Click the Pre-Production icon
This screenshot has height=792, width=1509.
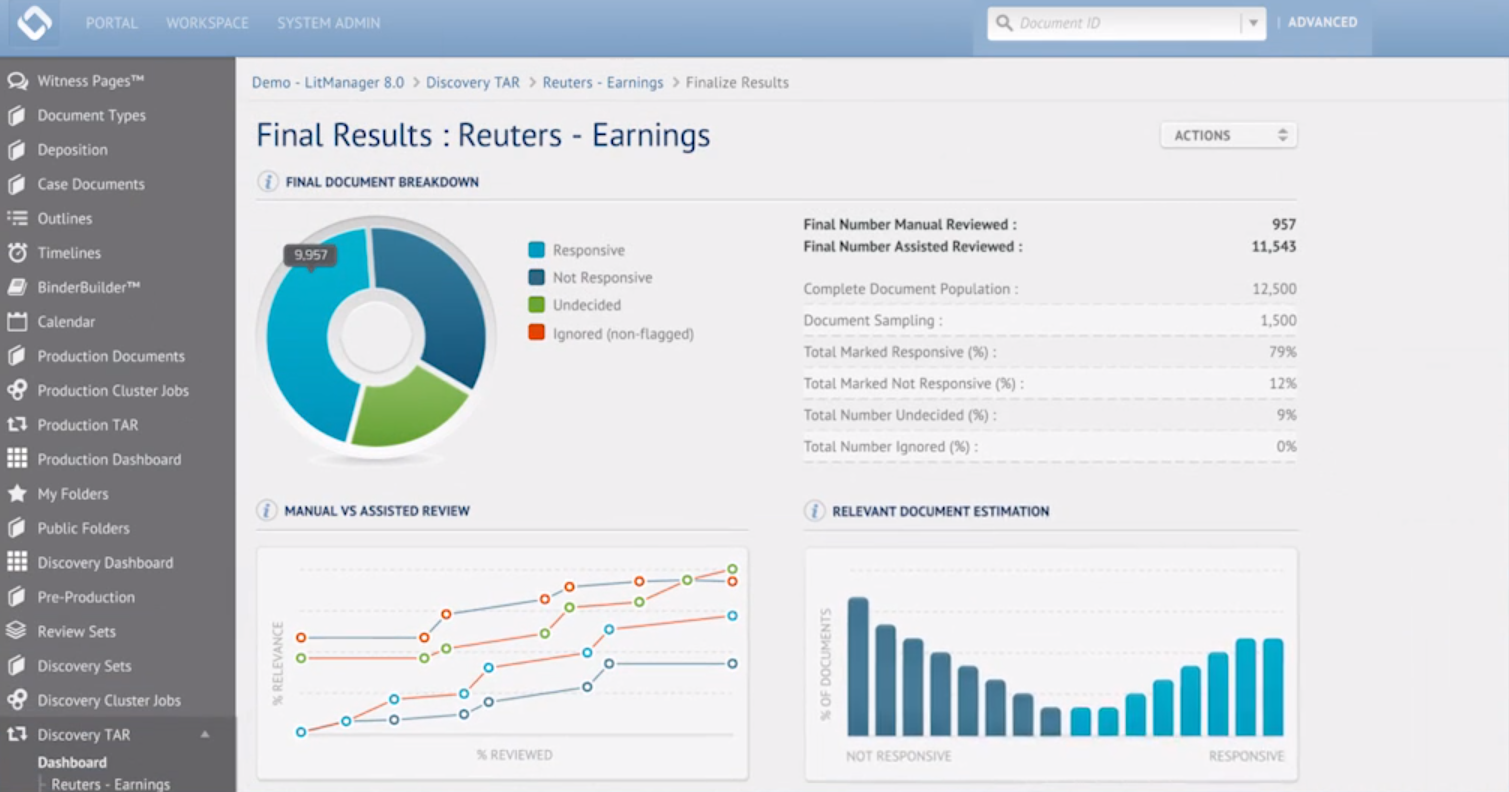coord(17,597)
